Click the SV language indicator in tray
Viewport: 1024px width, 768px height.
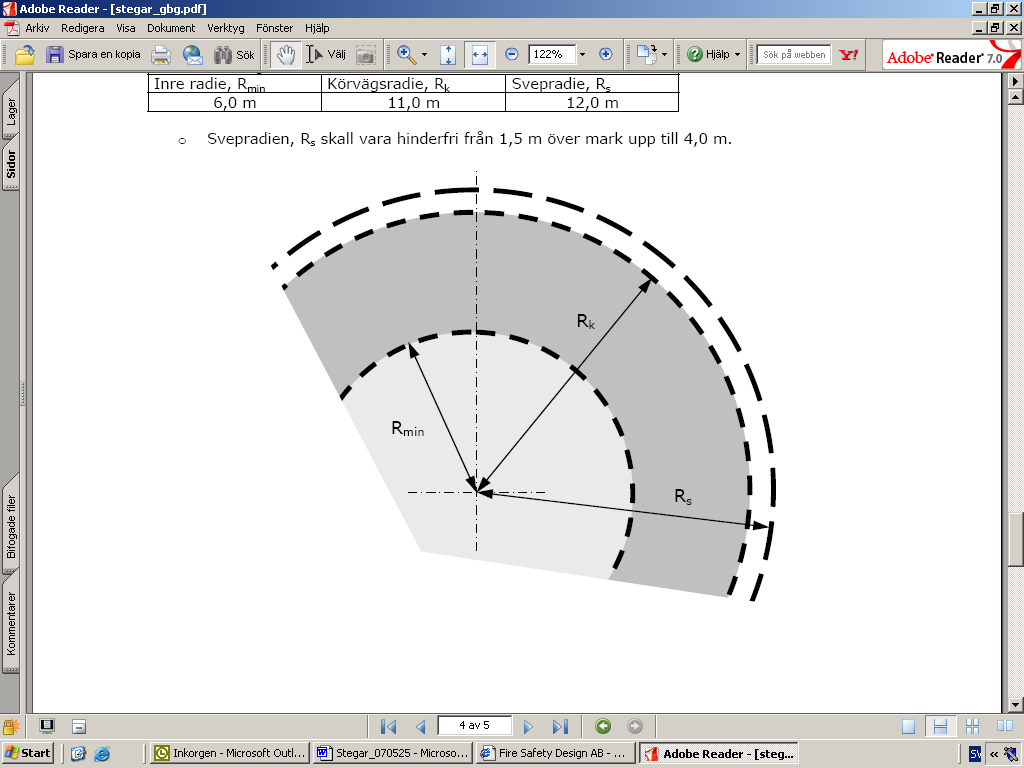[975, 754]
